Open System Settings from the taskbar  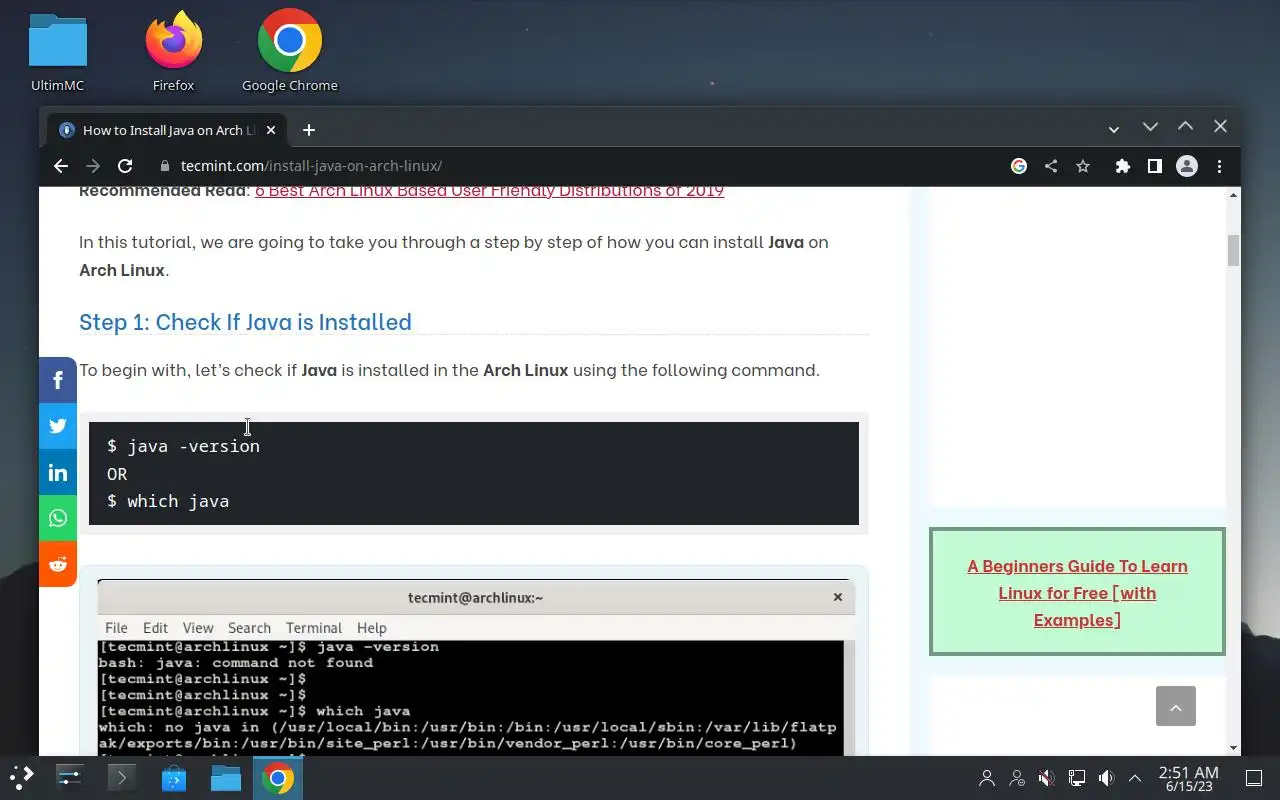(70, 778)
